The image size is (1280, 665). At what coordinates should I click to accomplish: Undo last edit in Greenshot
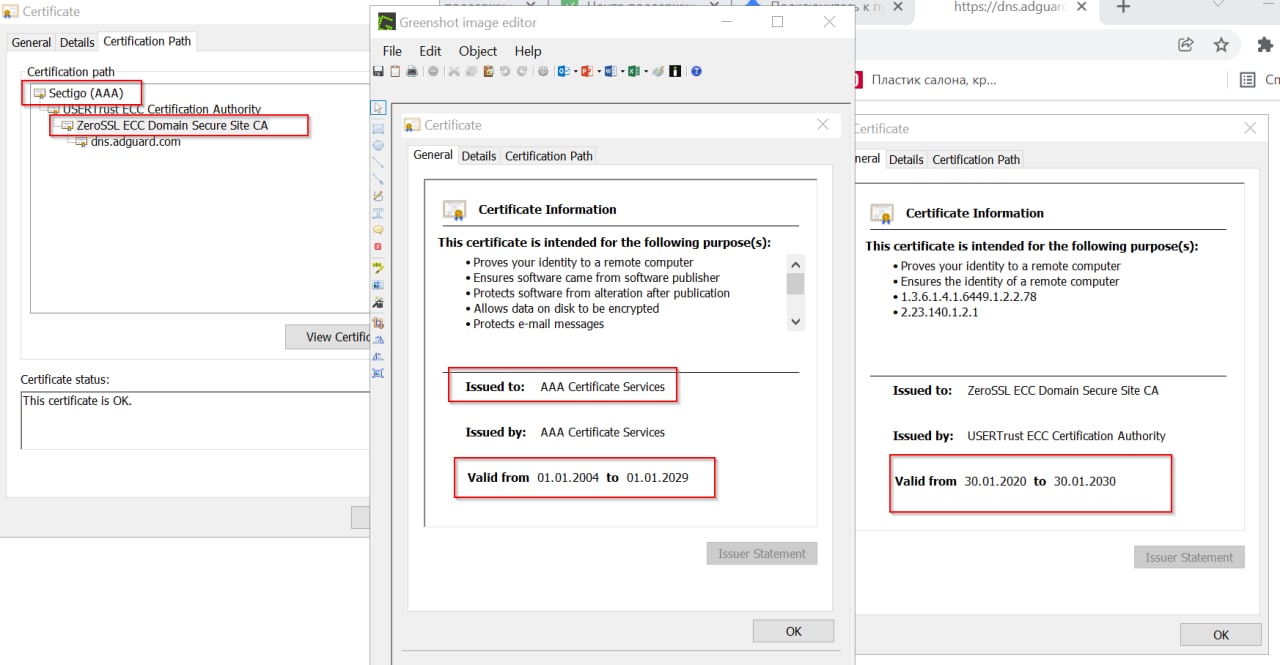(505, 71)
